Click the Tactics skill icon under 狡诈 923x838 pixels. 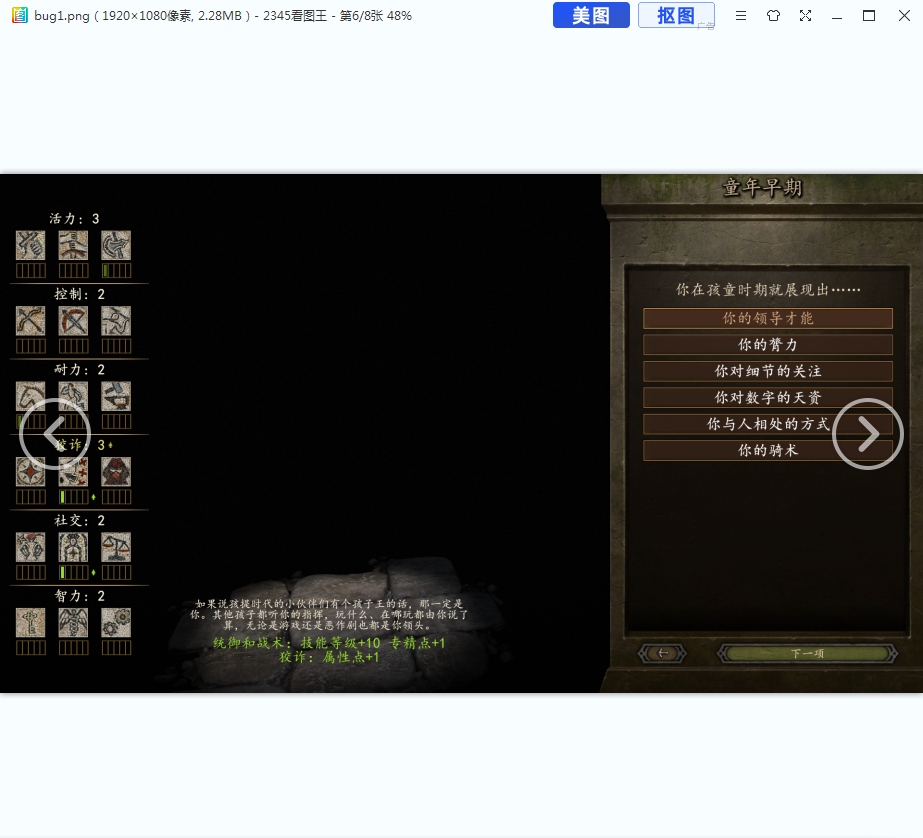(74, 472)
